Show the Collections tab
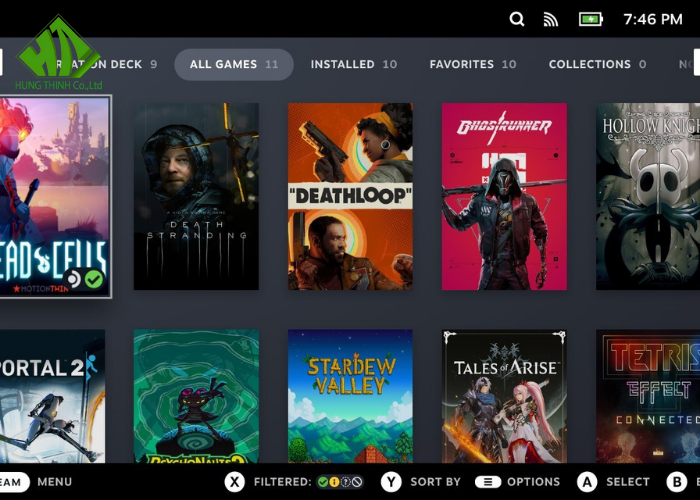Image resolution: width=700 pixels, height=500 pixels. coord(597,64)
